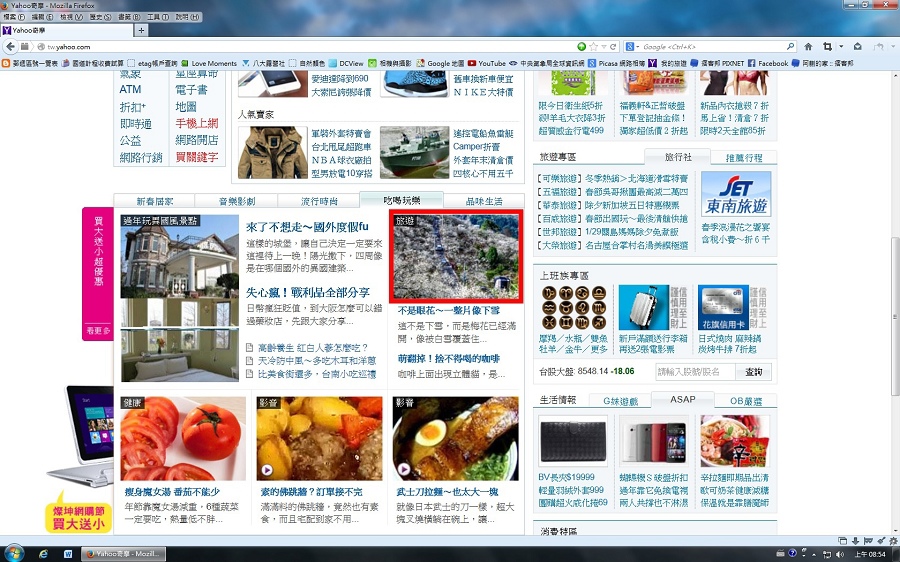Open the Picasa bookmark
Image resolution: width=900 pixels, height=562 pixels.
coord(617,63)
